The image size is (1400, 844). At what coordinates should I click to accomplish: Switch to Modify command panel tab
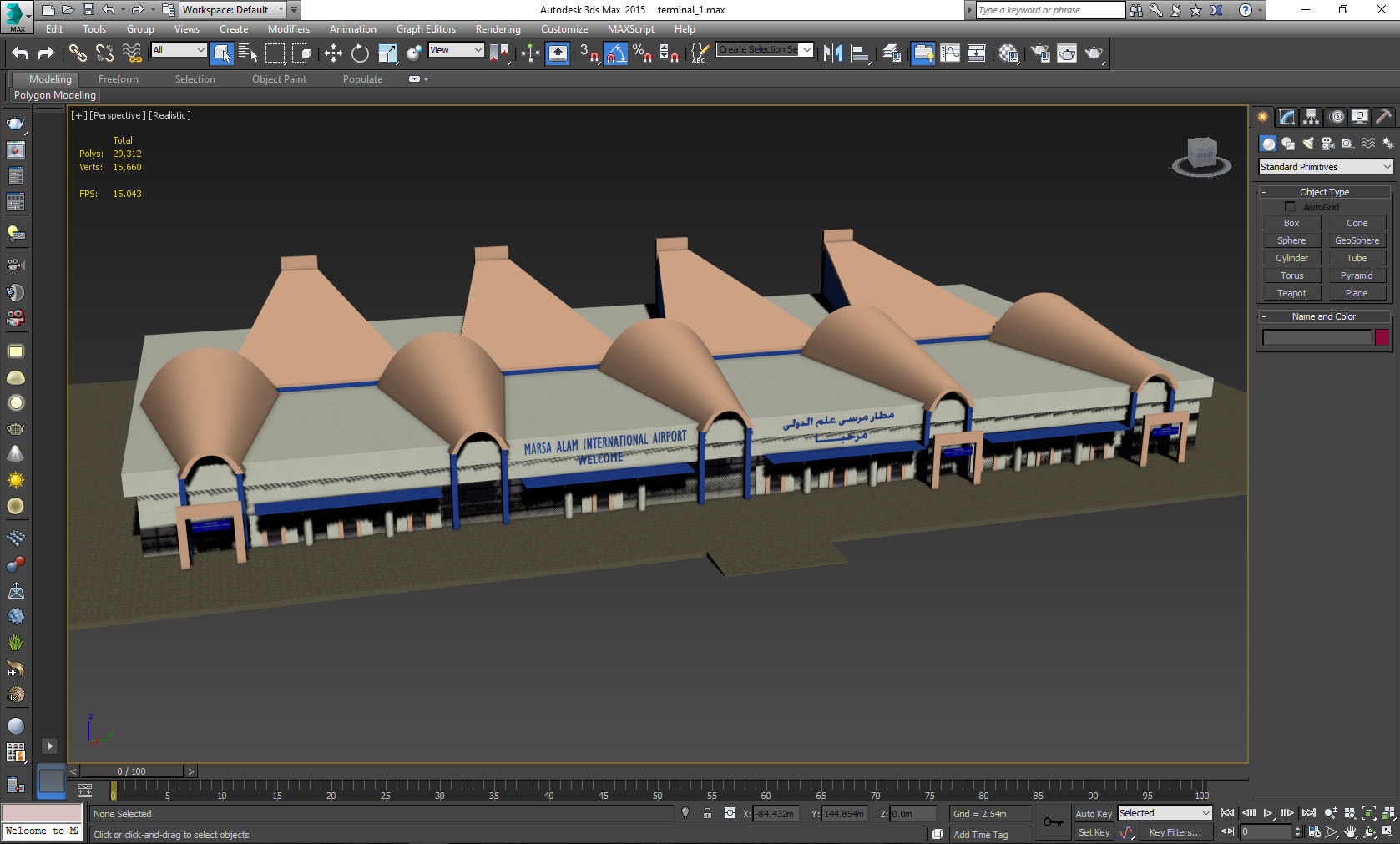[1287, 117]
